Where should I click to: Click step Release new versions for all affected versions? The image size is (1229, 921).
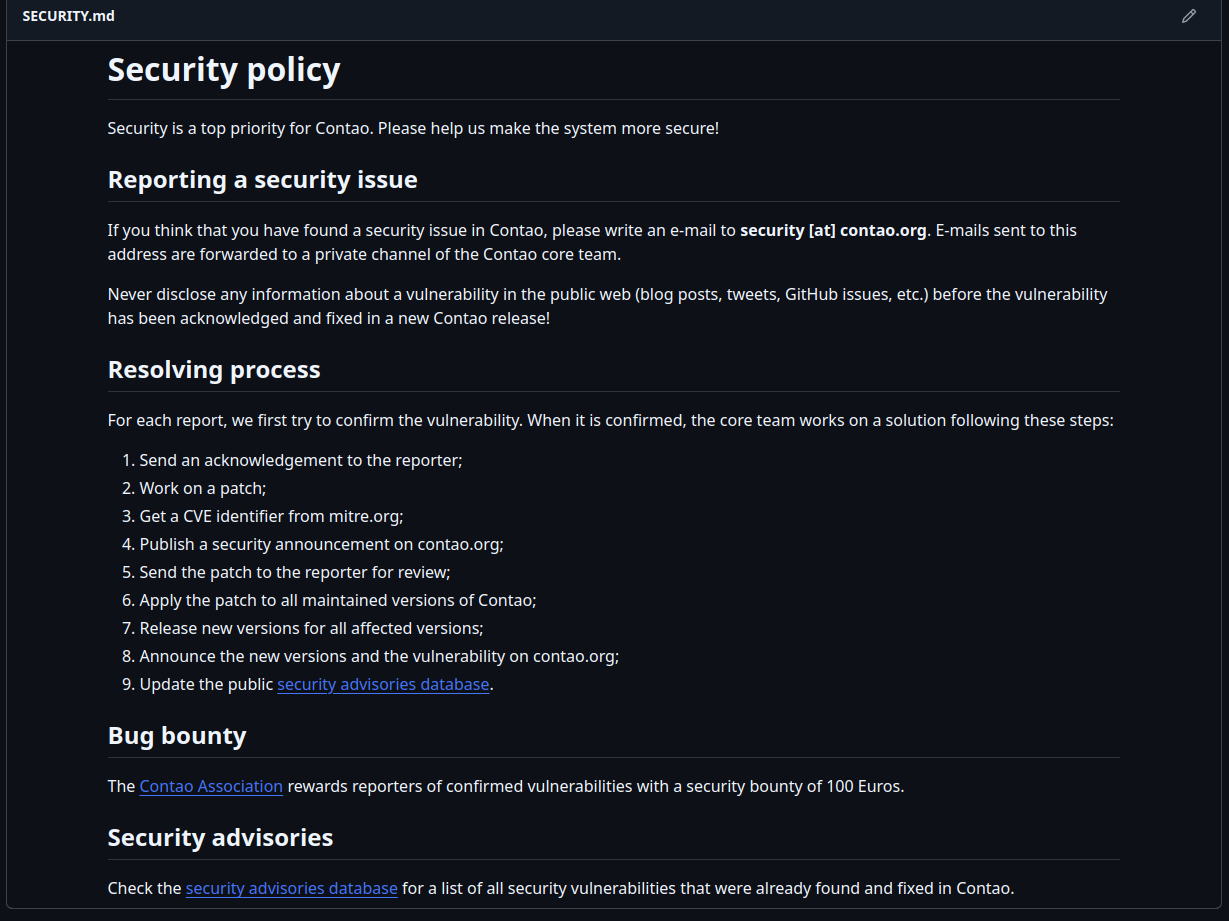click(311, 628)
